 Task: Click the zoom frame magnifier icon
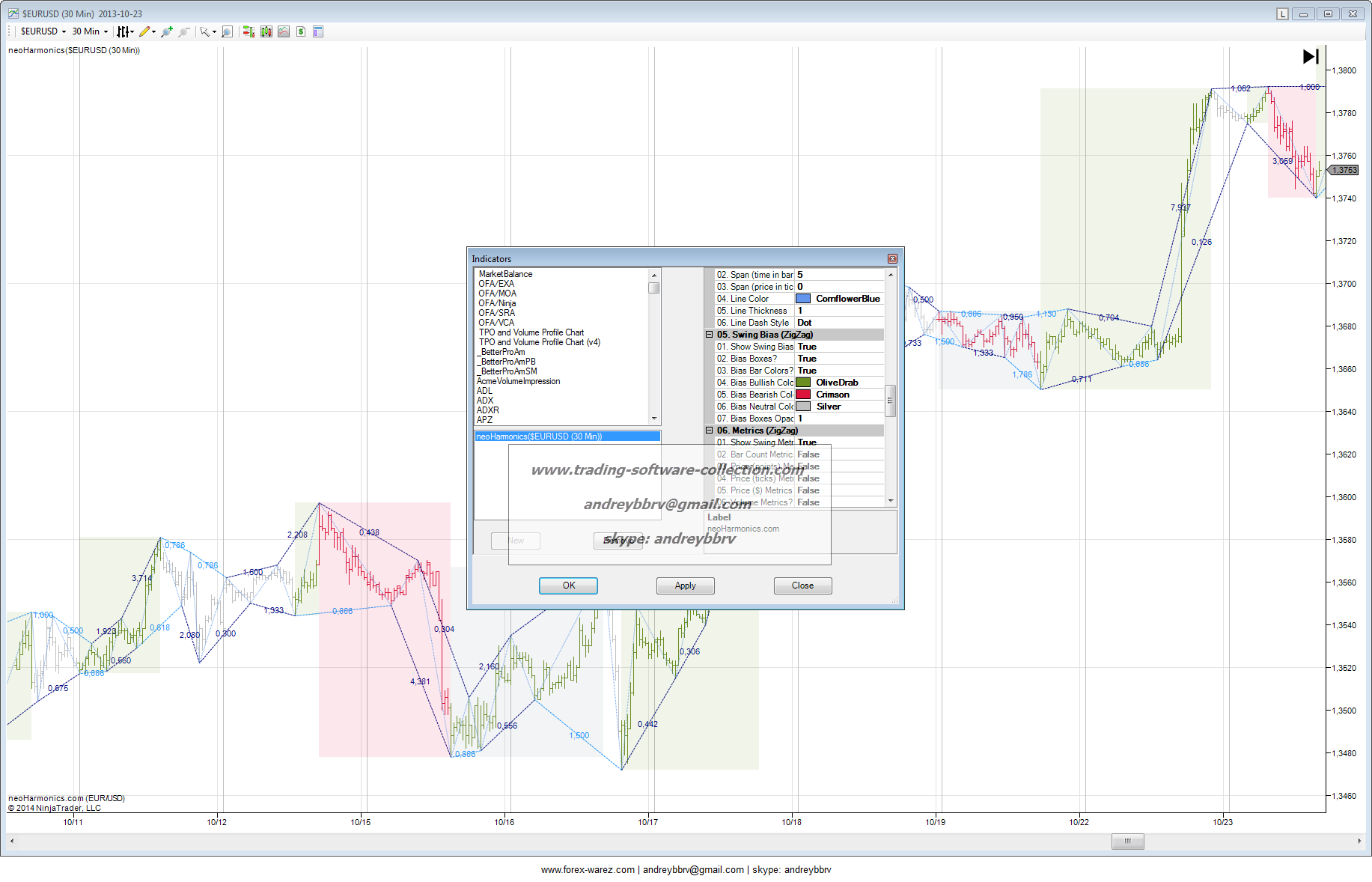(227, 31)
